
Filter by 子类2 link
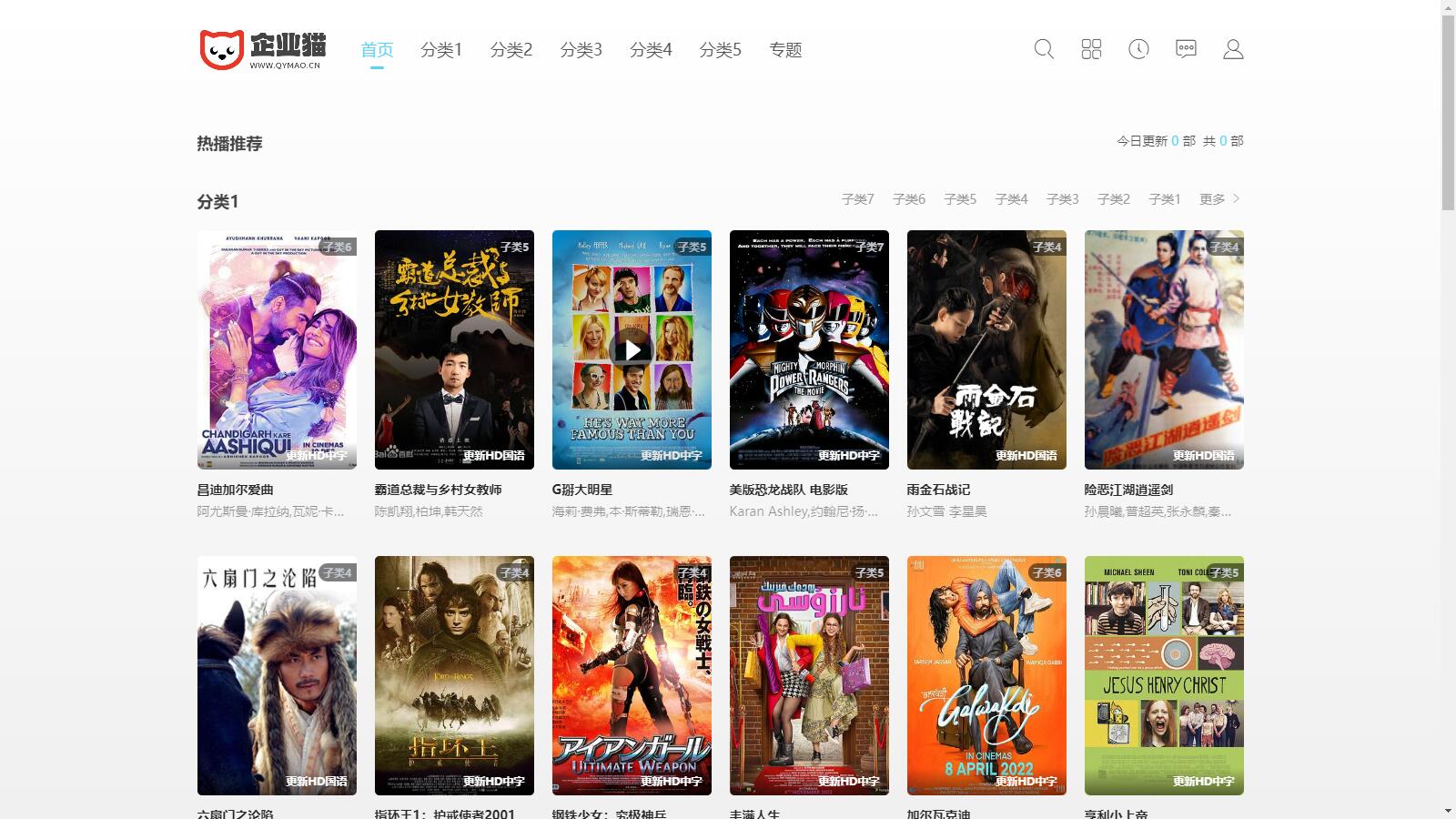click(x=1113, y=199)
